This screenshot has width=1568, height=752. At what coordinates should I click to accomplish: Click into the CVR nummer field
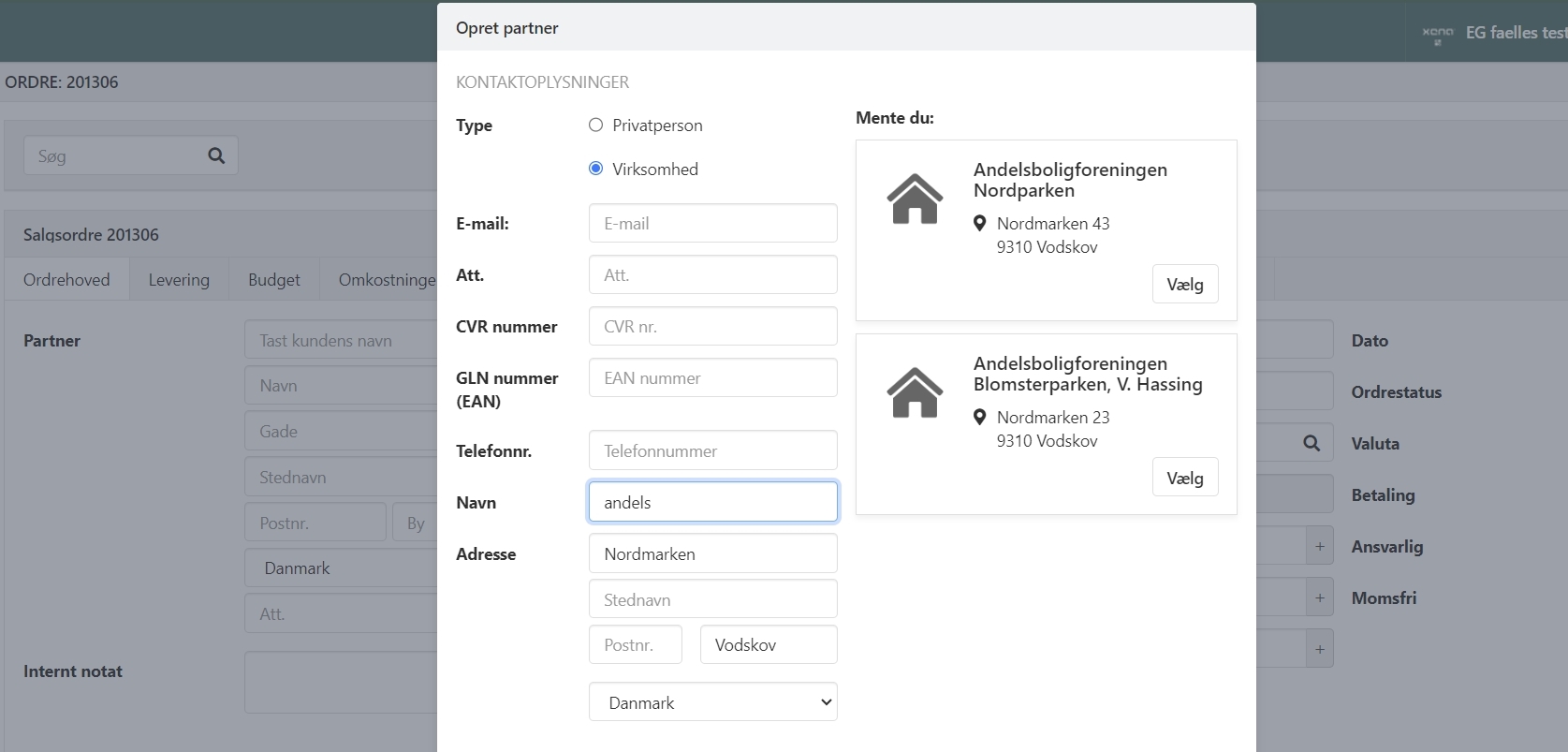[x=712, y=327]
